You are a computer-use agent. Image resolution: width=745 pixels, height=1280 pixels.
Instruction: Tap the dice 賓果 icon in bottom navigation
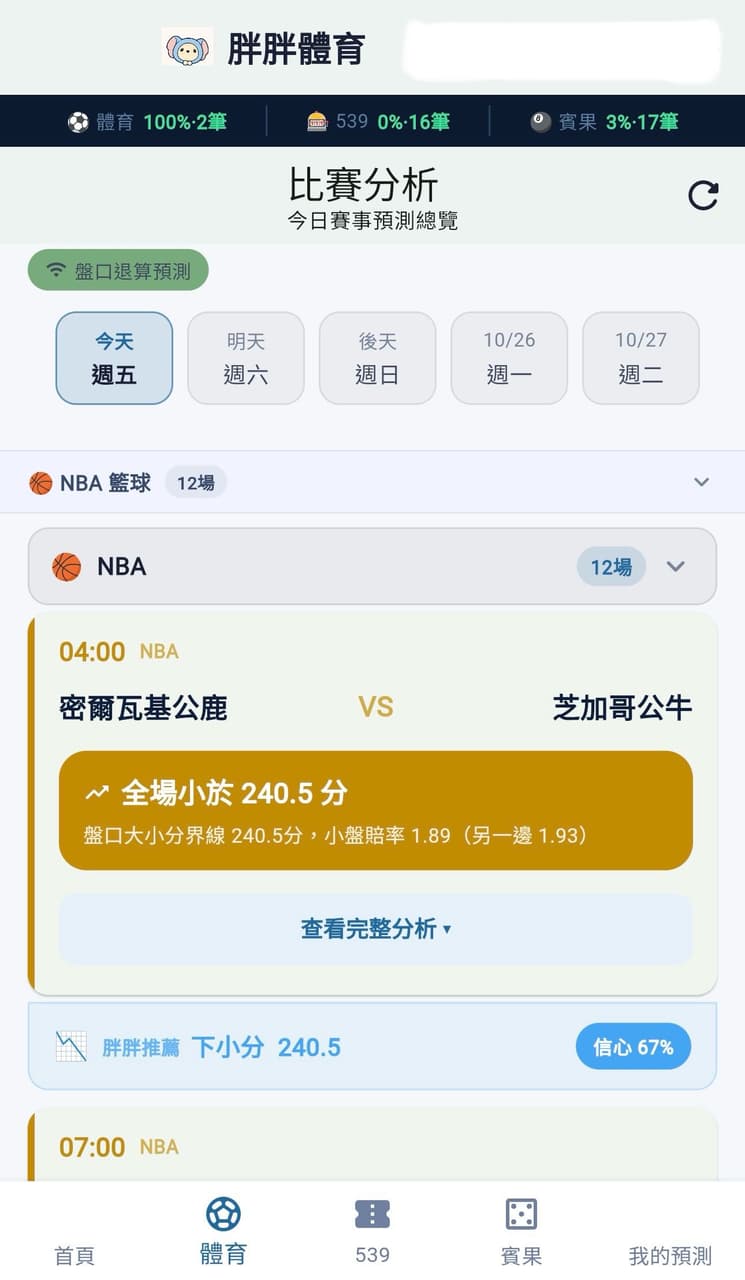521,1214
